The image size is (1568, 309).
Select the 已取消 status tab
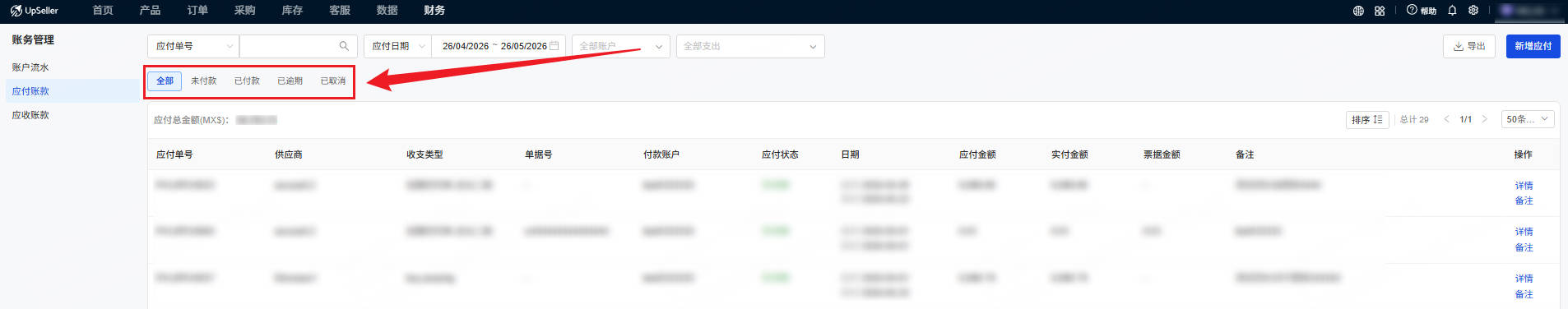tap(333, 81)
